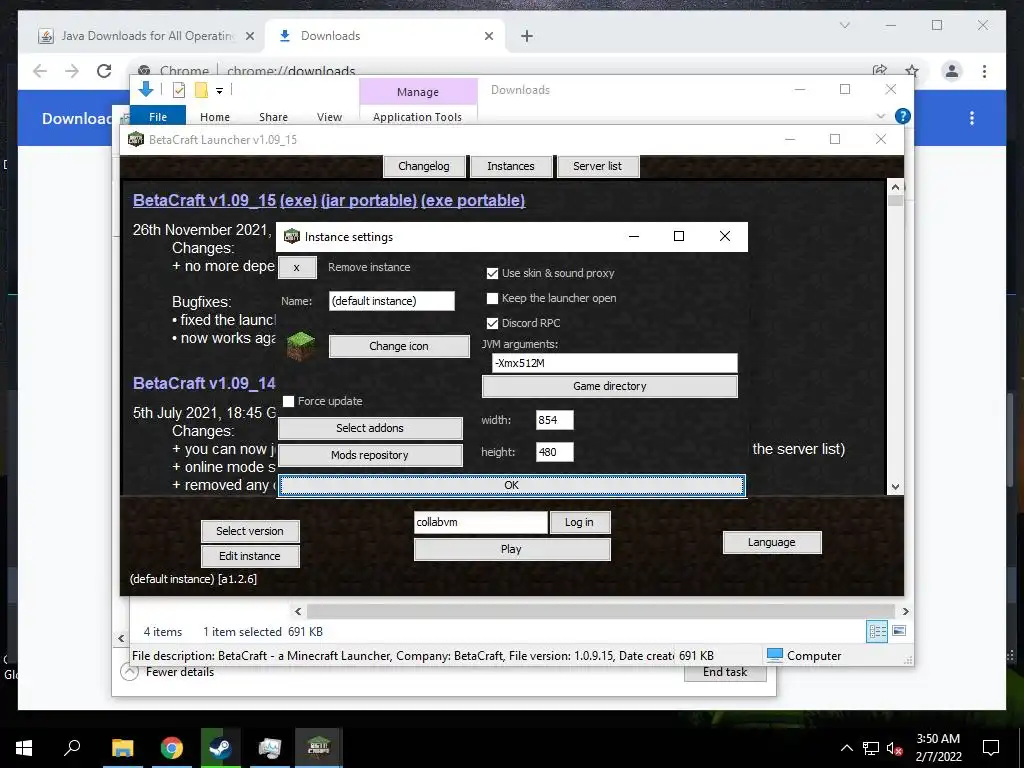
Task: Open the Windows Start menu
Action: [x=24, y=748]
